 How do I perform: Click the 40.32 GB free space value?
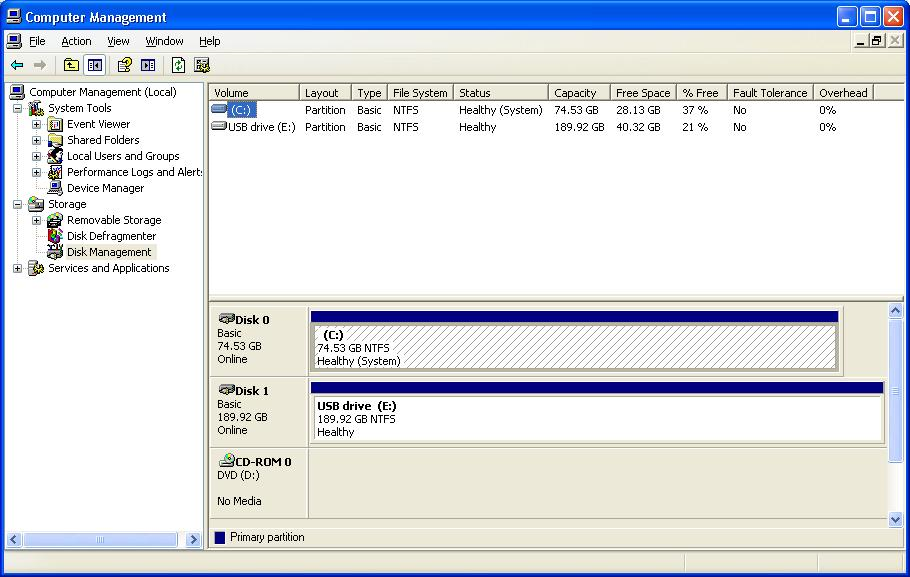click(638, 127)
